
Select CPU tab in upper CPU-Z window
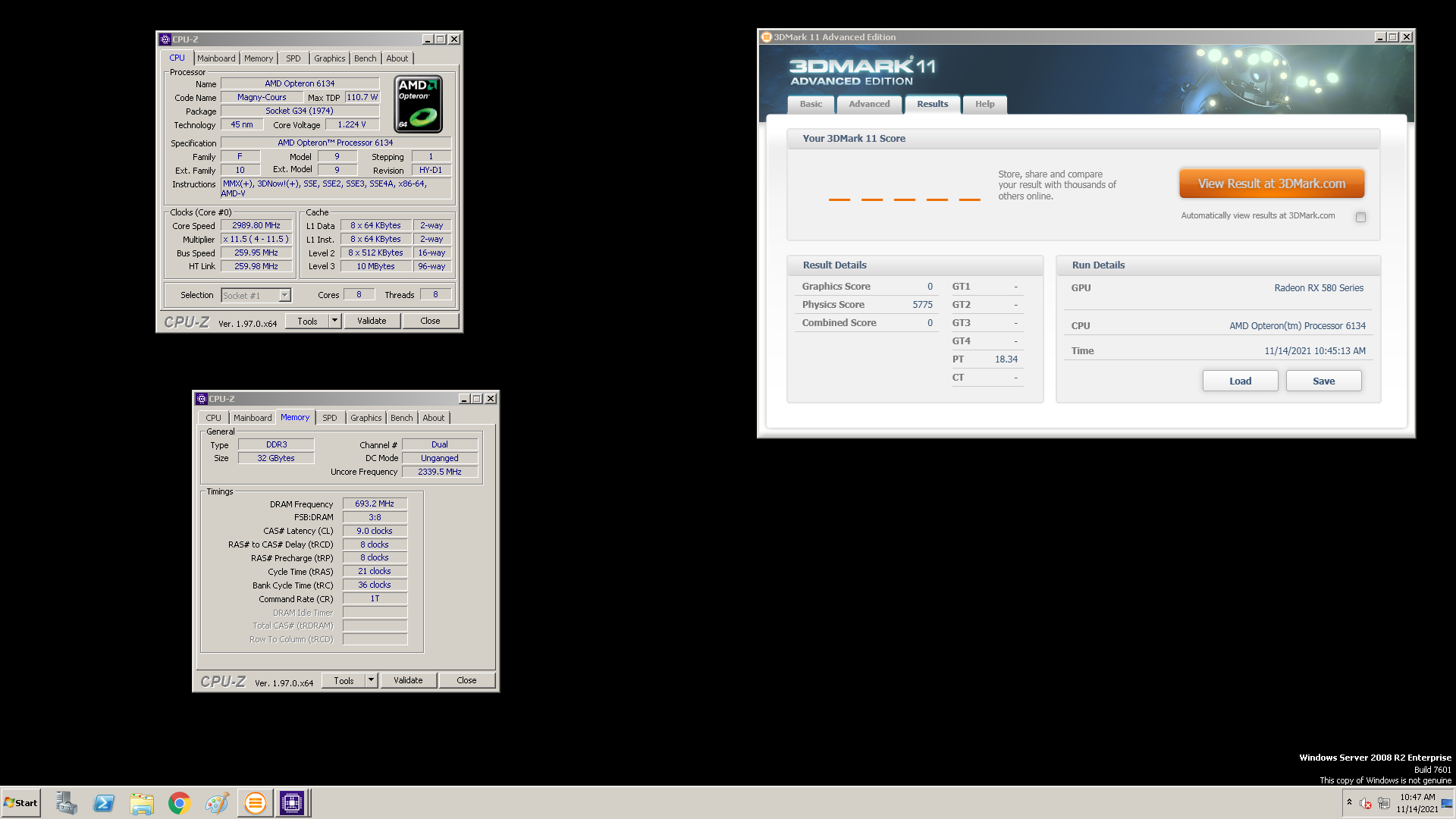pyautogui.click(x=177, y=58)
